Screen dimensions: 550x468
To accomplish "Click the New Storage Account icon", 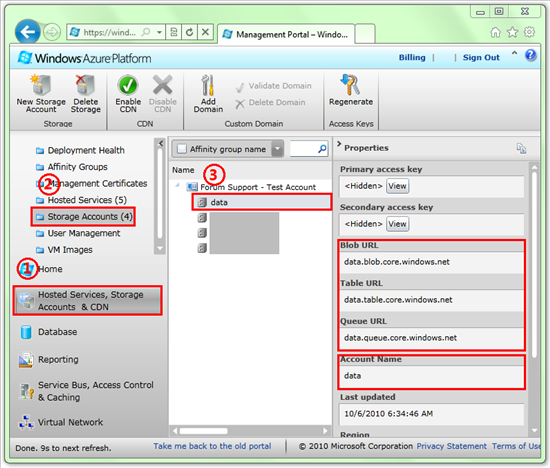I will [41, 85].
